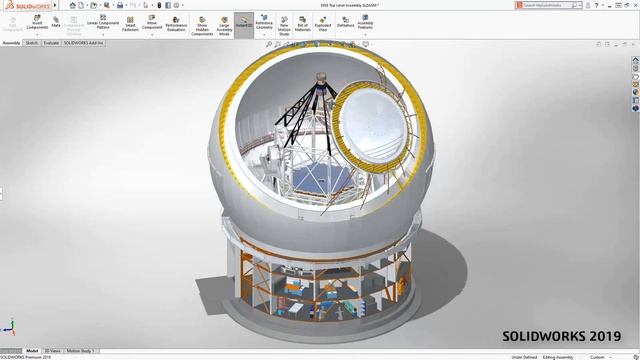Expand Insert Components dropdown arrow

coord(37,34)
